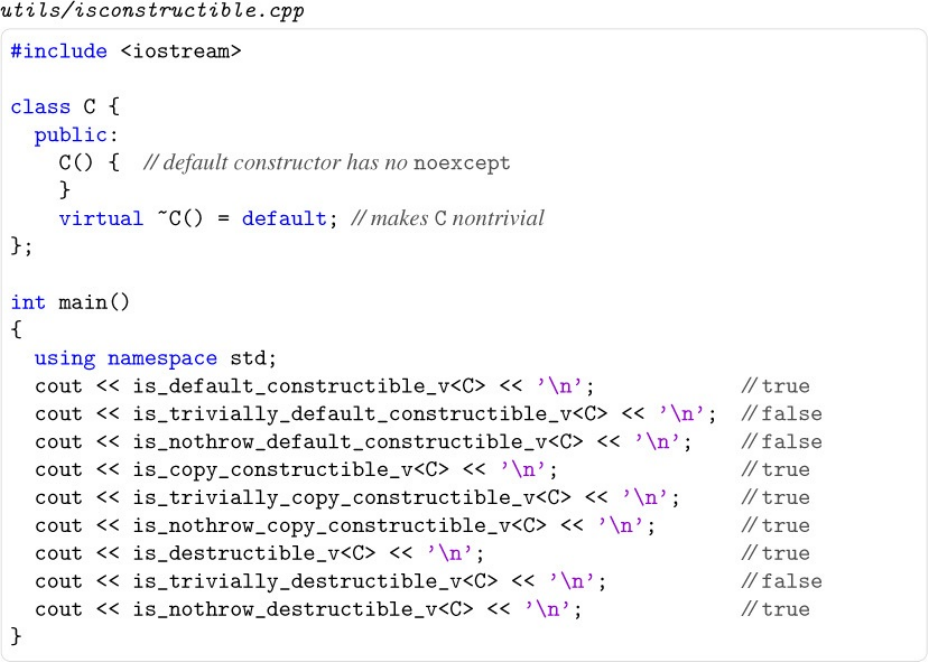Click is_trivially_destructible_v<C> expression
The image size is (928, 662).
click(315, 581)
